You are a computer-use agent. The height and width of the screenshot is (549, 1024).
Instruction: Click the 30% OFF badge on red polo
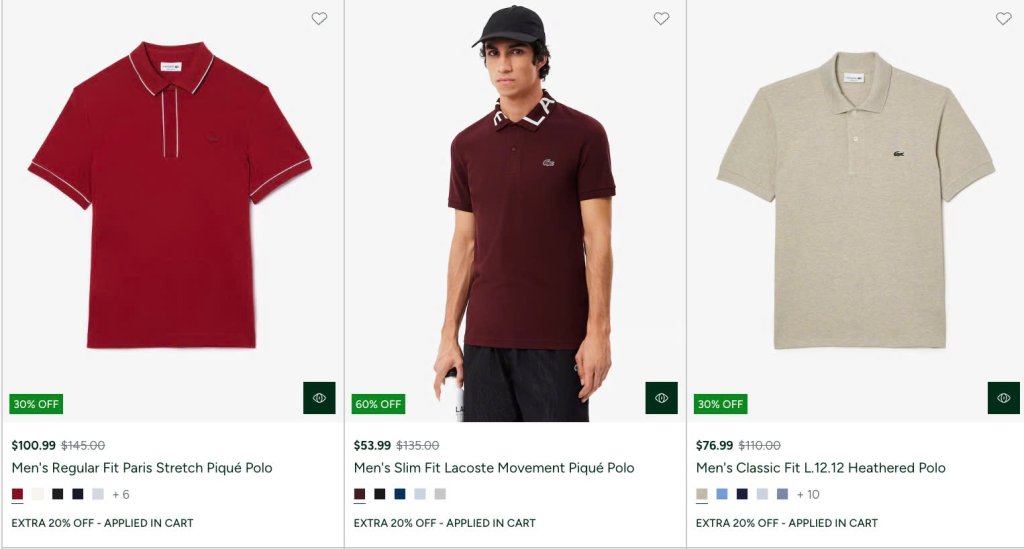36,404
